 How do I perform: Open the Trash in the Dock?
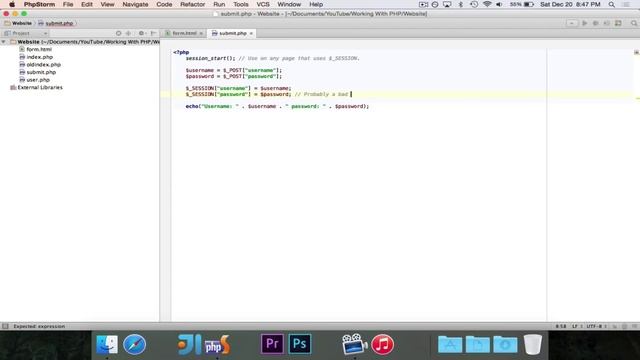point(533,344)
